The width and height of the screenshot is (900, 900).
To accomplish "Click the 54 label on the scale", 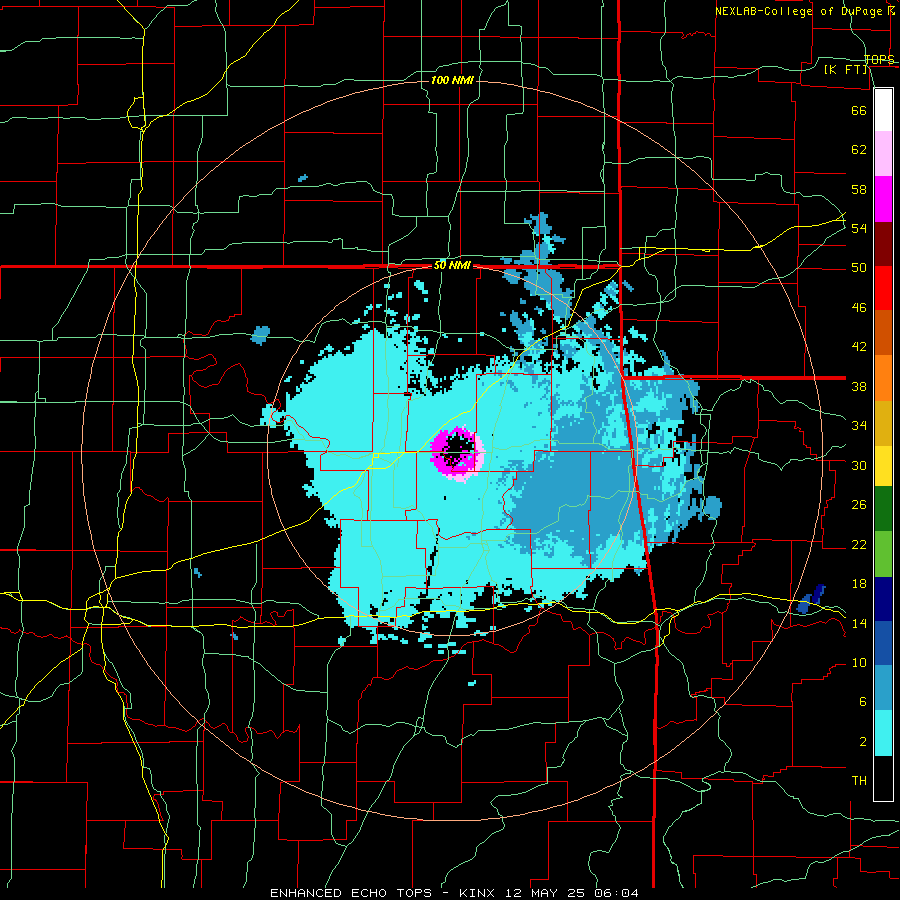I will coord(859,228).
